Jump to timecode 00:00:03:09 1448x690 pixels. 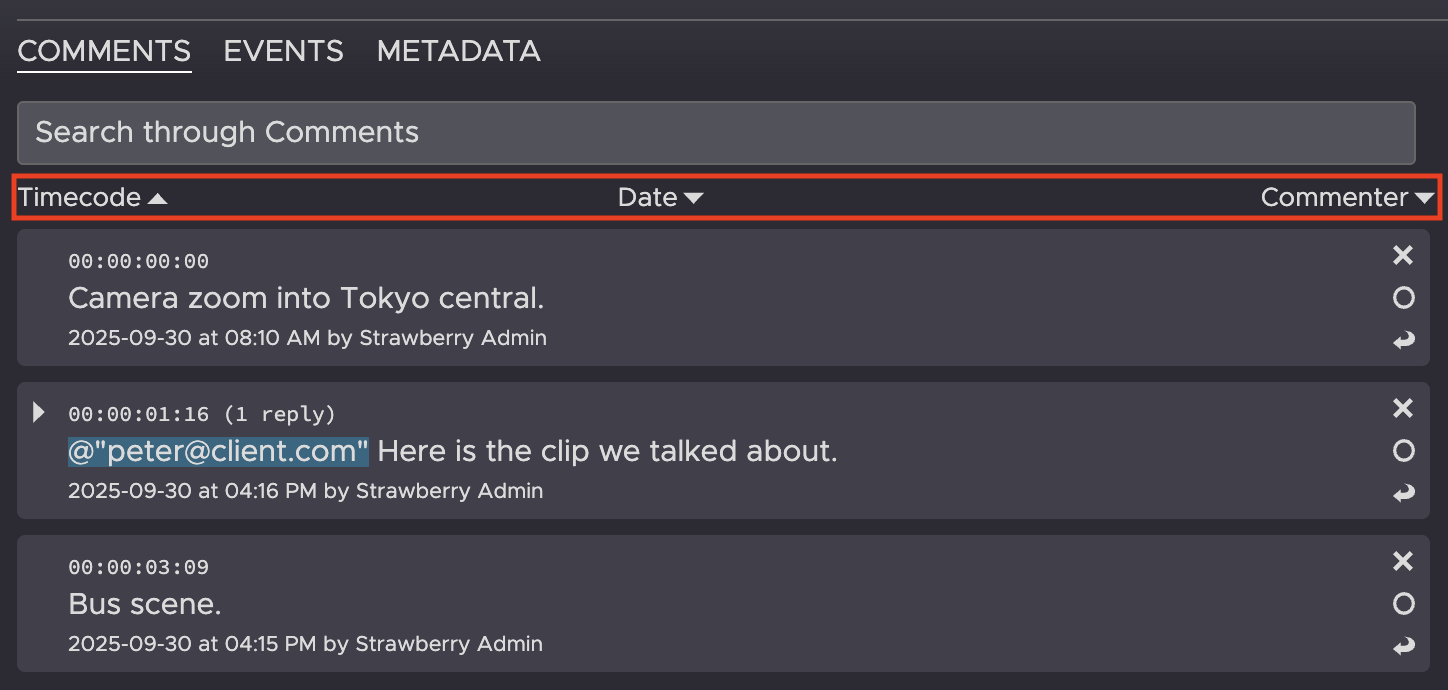(138, 568)
